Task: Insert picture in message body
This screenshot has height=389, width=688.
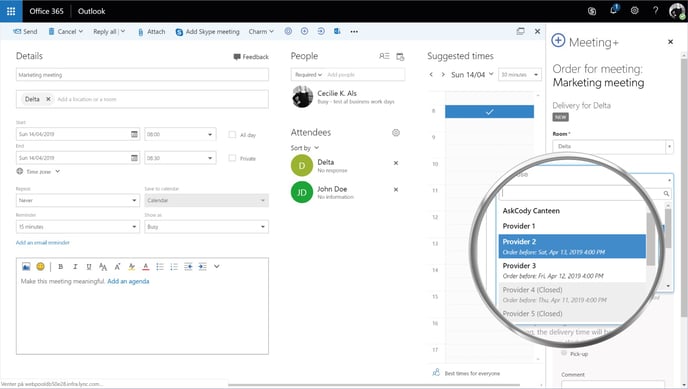Action: coord(26,266)
